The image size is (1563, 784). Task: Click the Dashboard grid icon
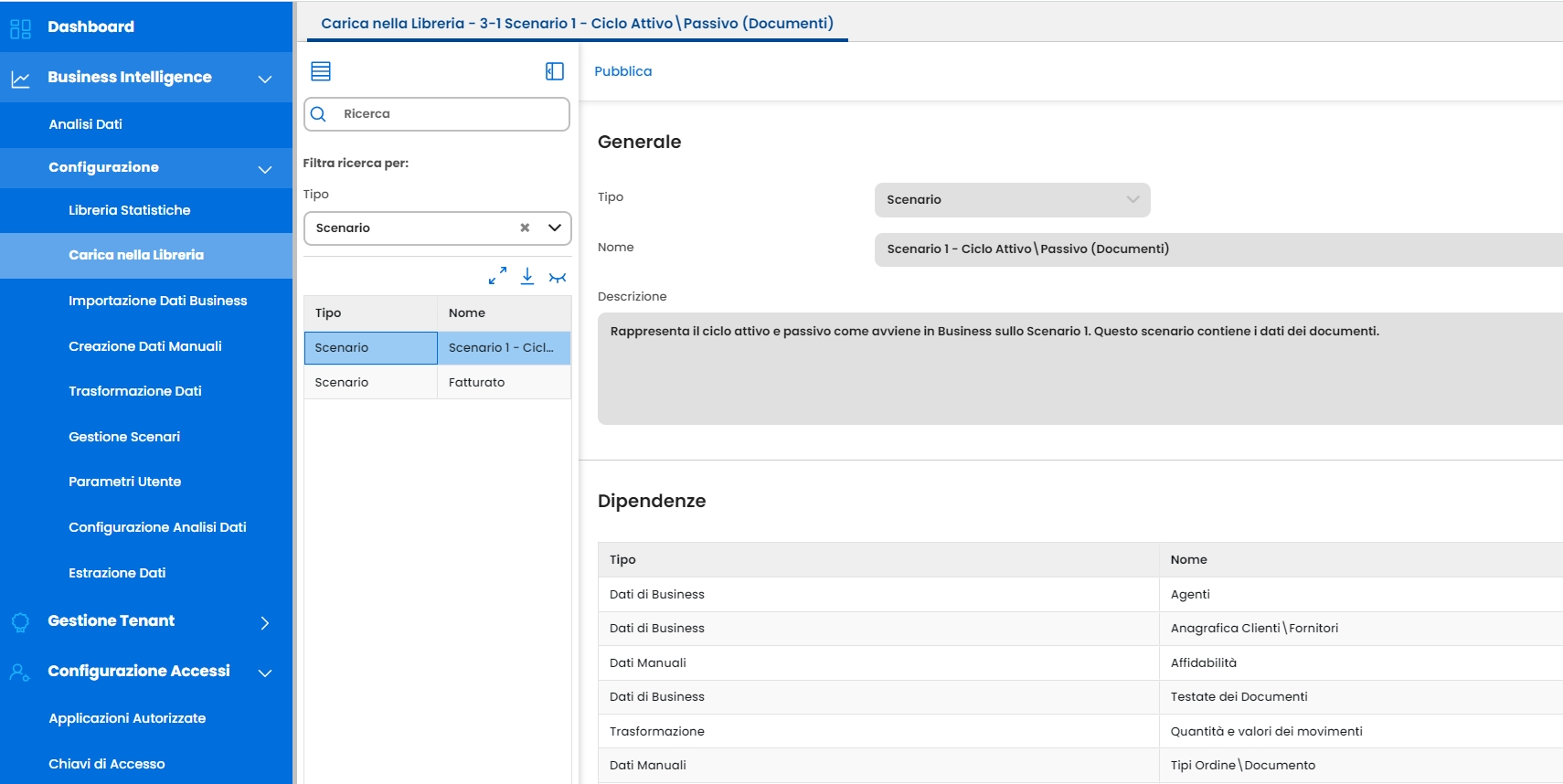(20, 28)
